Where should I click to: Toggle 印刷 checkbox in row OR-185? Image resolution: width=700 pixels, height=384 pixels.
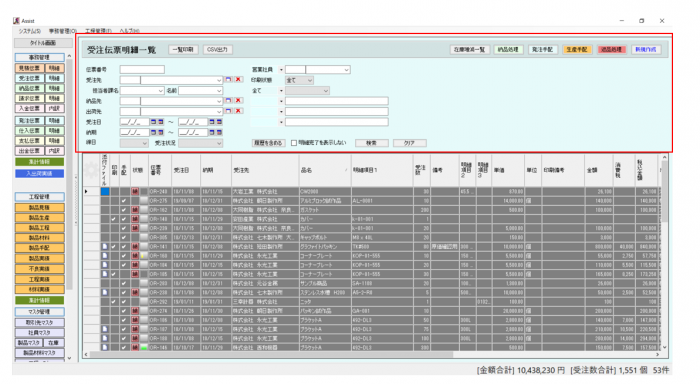pyautogui.click(x=114, y=274)
